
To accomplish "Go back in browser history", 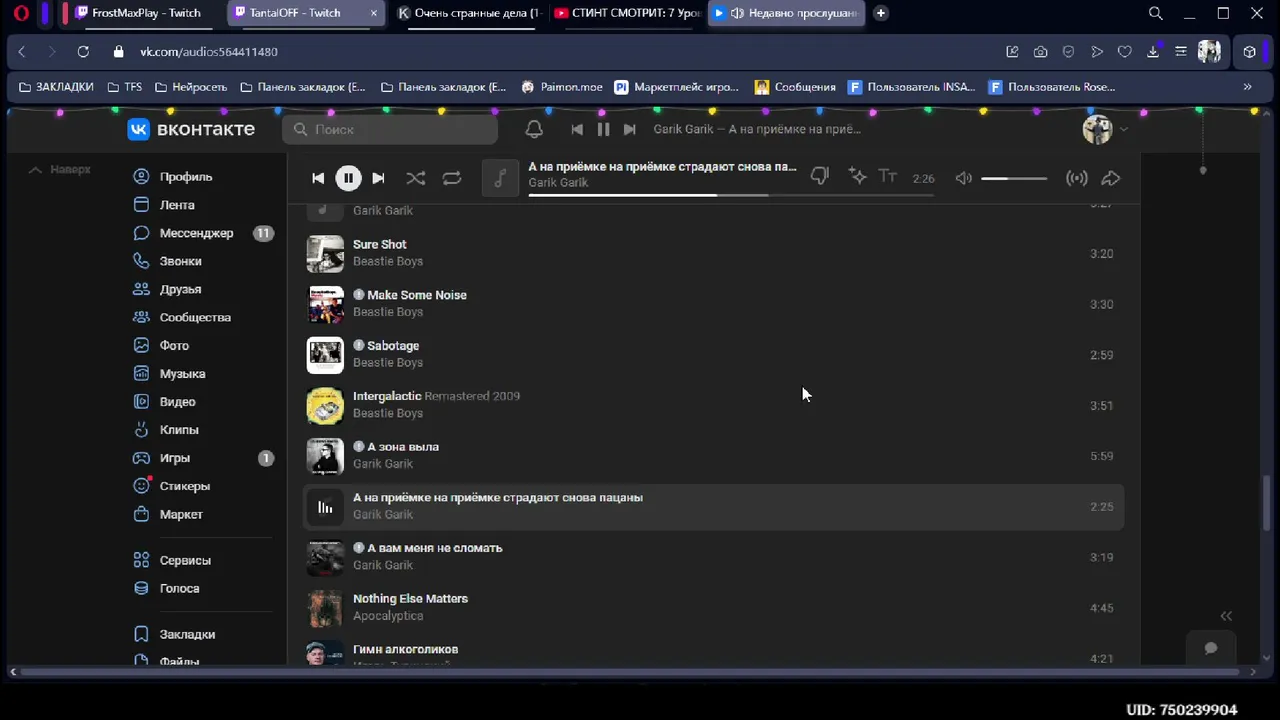I will coord(22,52).
